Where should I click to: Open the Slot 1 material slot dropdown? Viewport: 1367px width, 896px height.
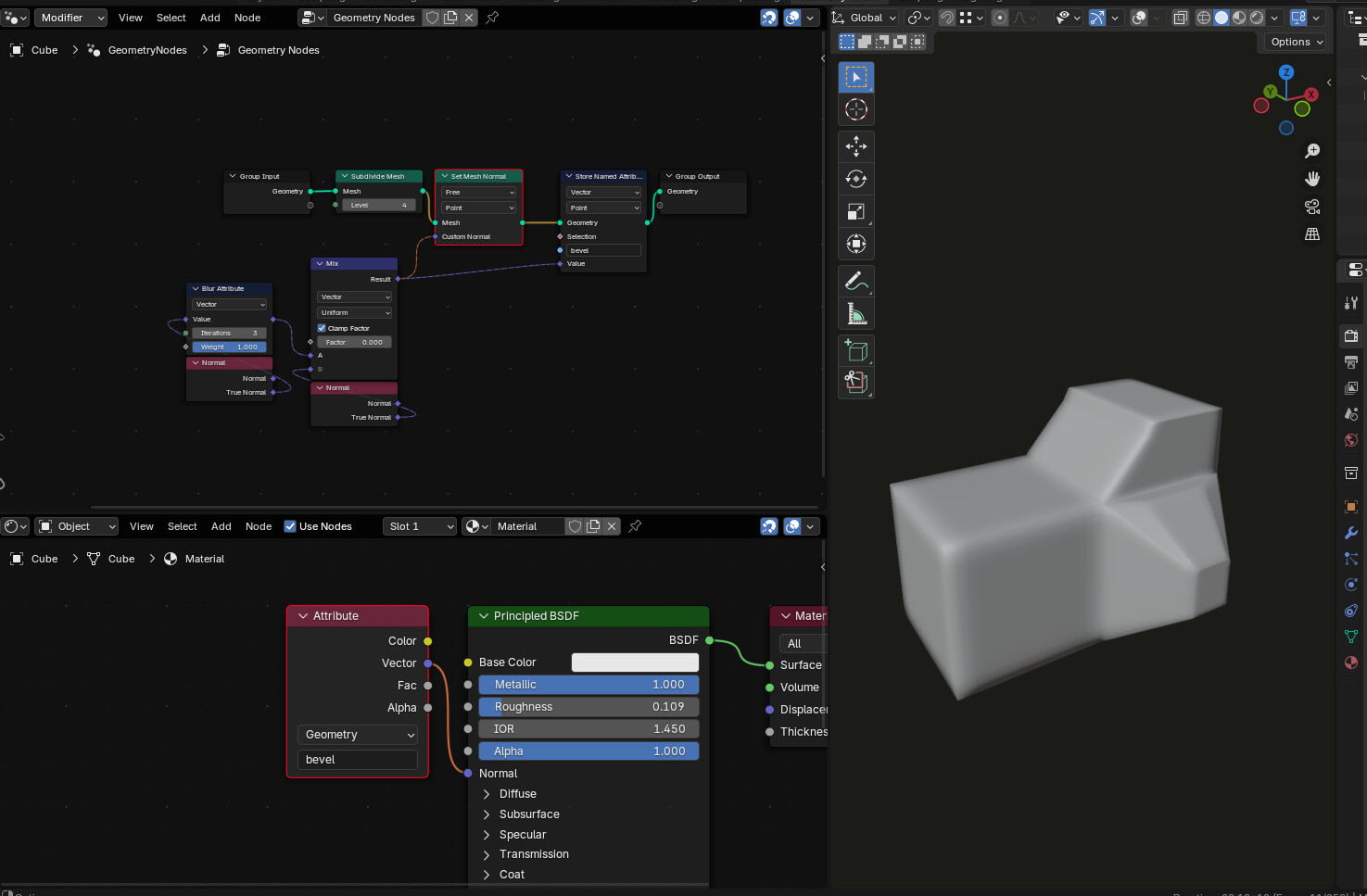pos(420,526)
